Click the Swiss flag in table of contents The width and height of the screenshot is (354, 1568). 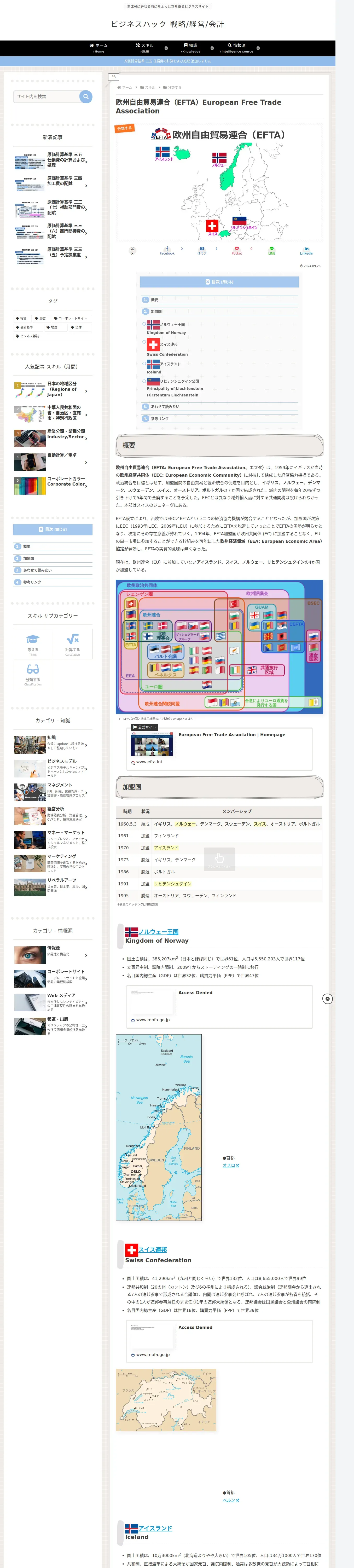tap(153, 344)
